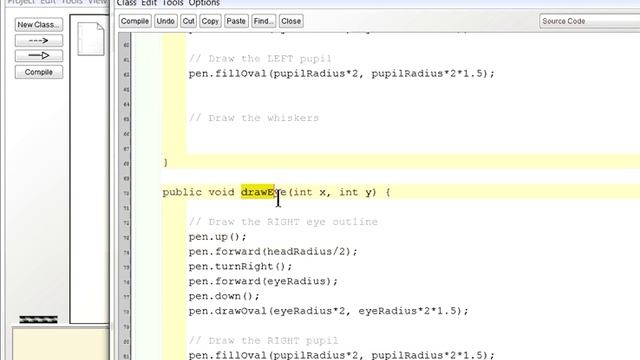Click the striped work indicator bar in main window

click(x=38, y=320)
